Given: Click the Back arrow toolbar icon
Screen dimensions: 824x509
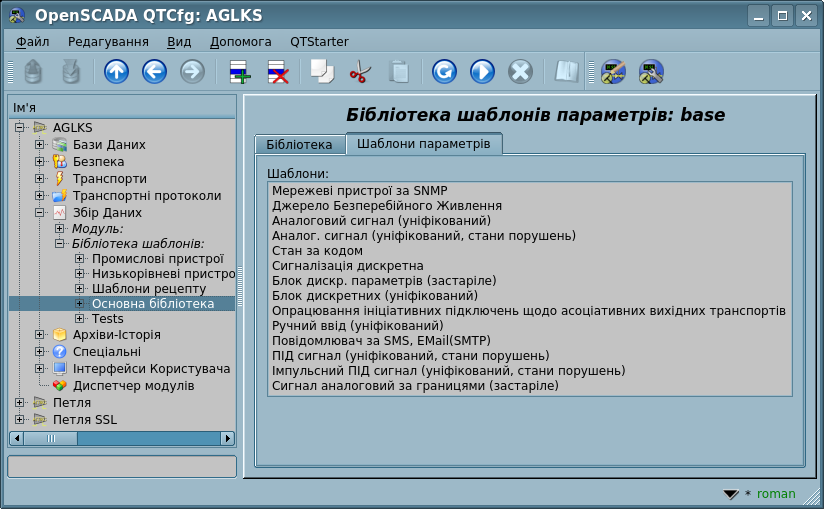Looking at the screenshot, I should [154, 72].
